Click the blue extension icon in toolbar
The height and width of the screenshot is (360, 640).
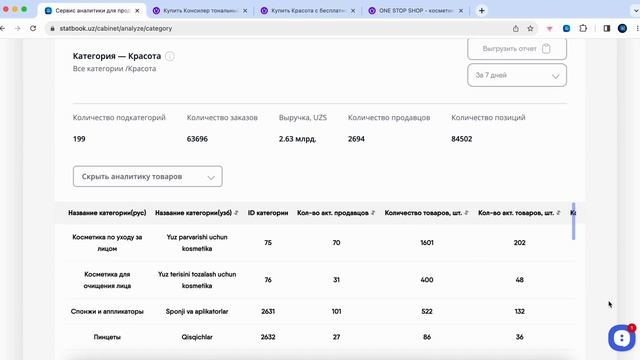point(566,29)
